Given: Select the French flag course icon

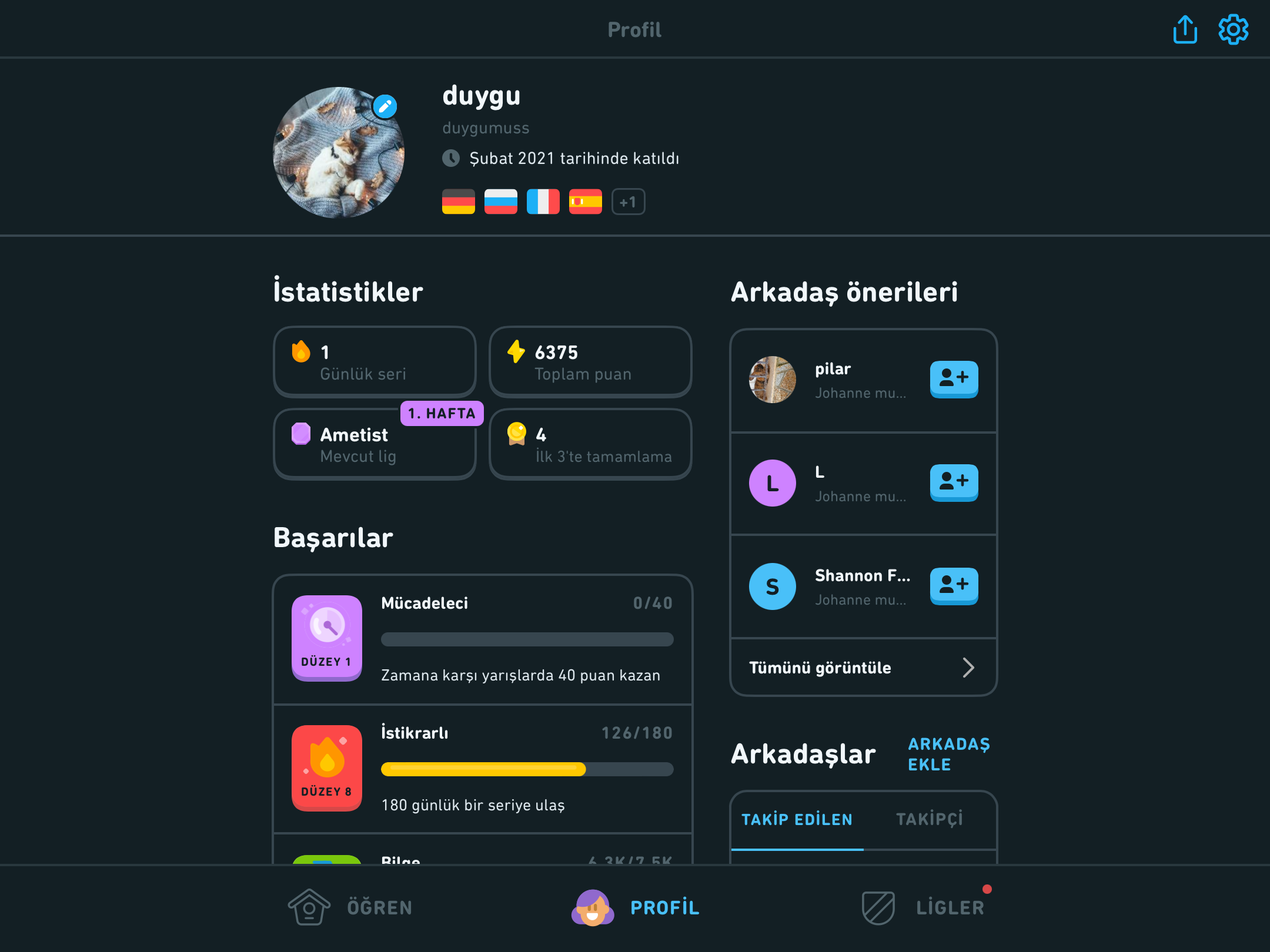Looking at the screenshot, I should [543, 202].
